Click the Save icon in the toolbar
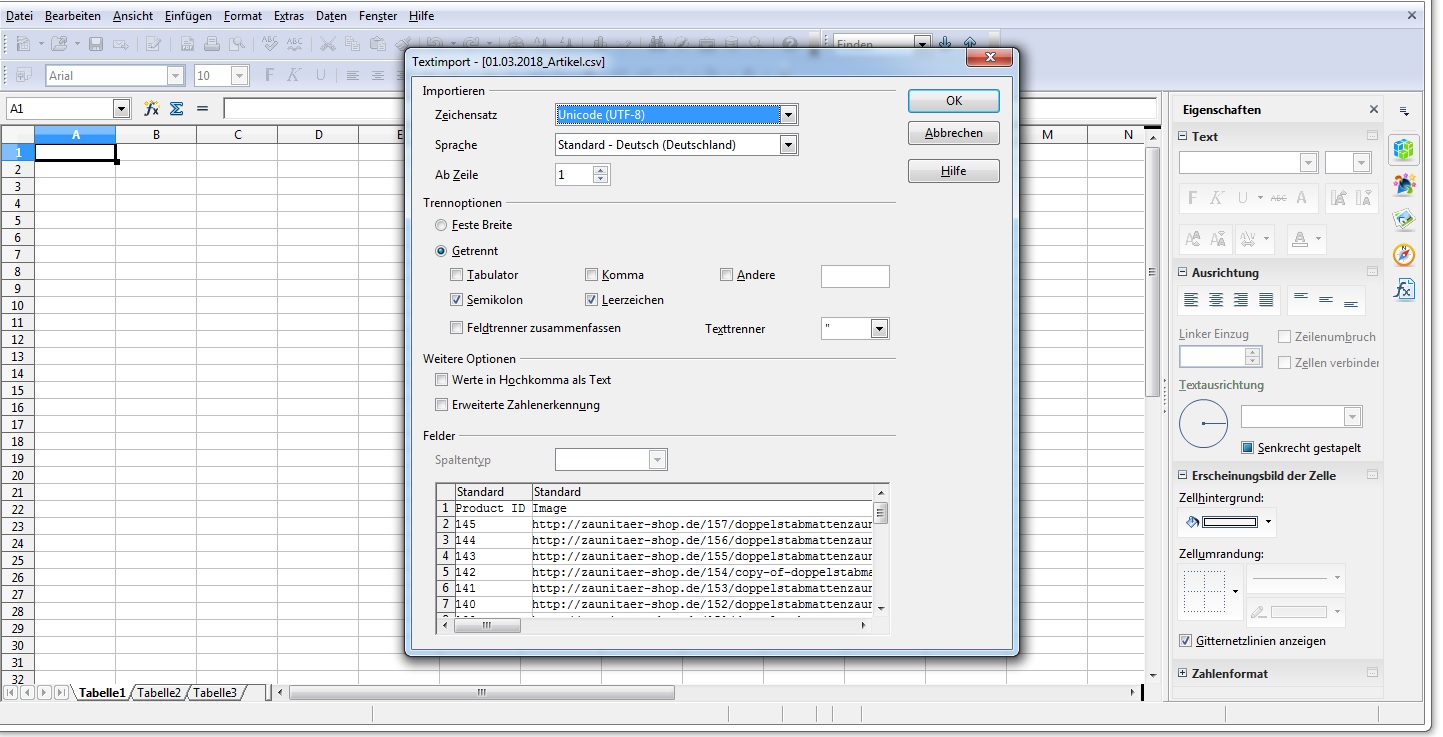Image resolution: width=1443 pixels, height=737 pixels. [x=96, y=44]
